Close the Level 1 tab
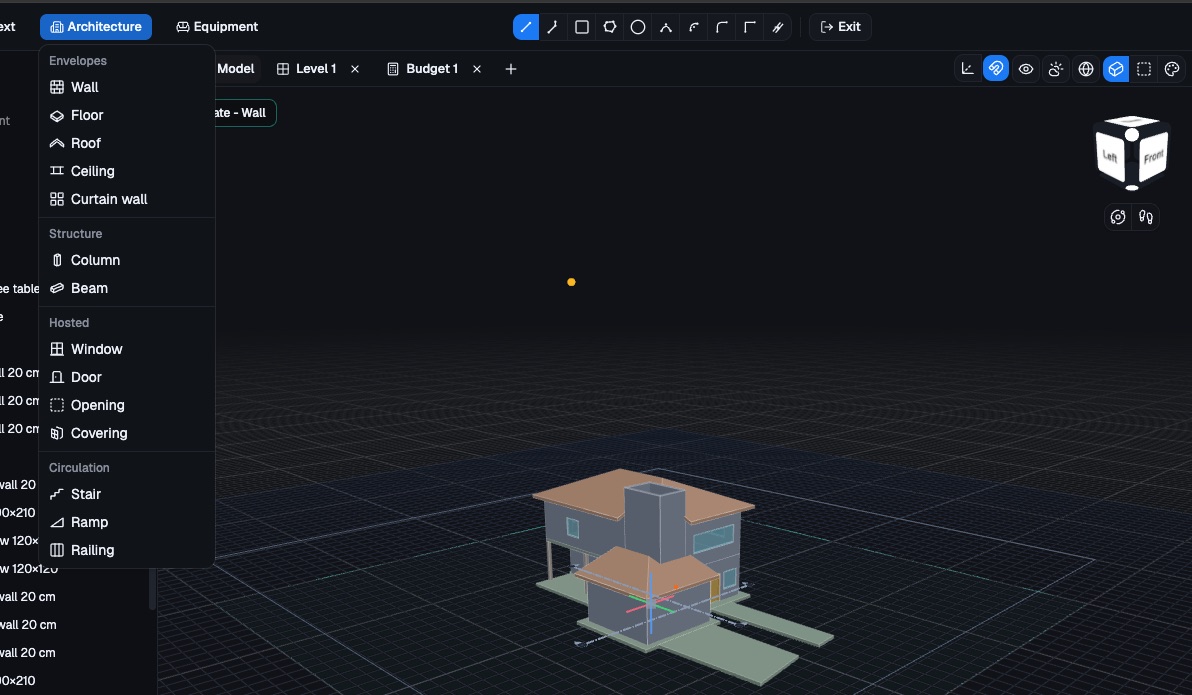Image resolution: width=1192 pixels, height=695 pixels. click(x=355, y=69)
